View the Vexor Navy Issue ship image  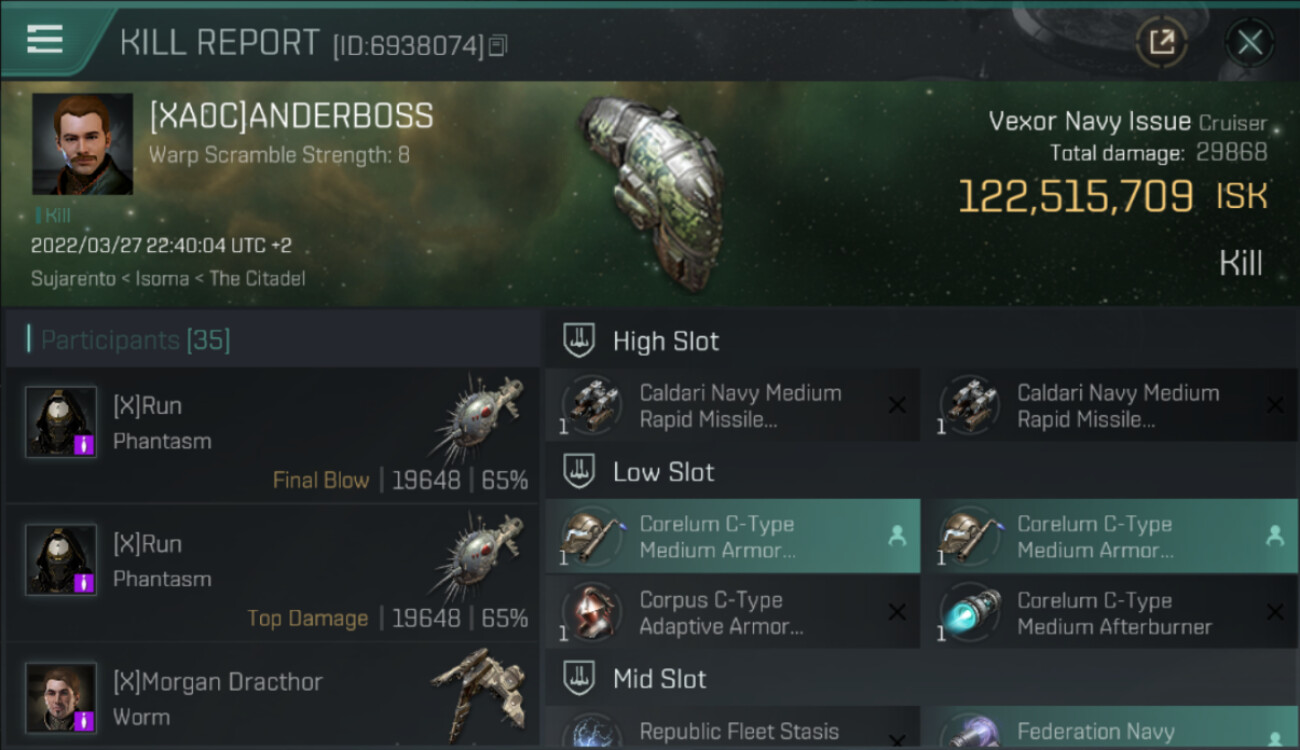650,190
